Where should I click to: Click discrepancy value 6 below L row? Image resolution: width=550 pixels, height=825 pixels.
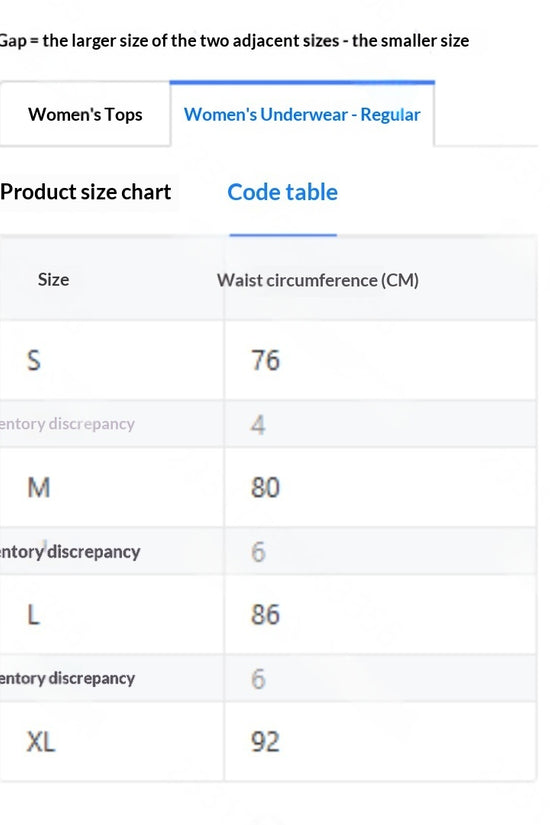pyautogui.click(x=258, y=679)
